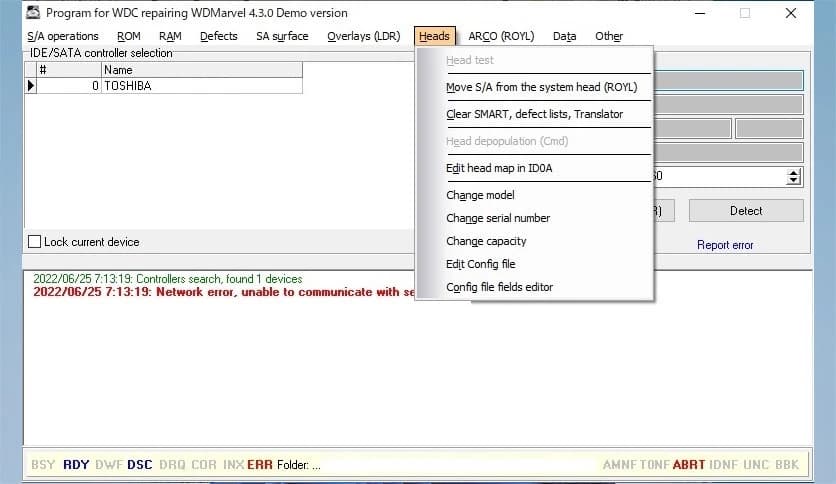Click the top info field next to menu

point(728,80)
